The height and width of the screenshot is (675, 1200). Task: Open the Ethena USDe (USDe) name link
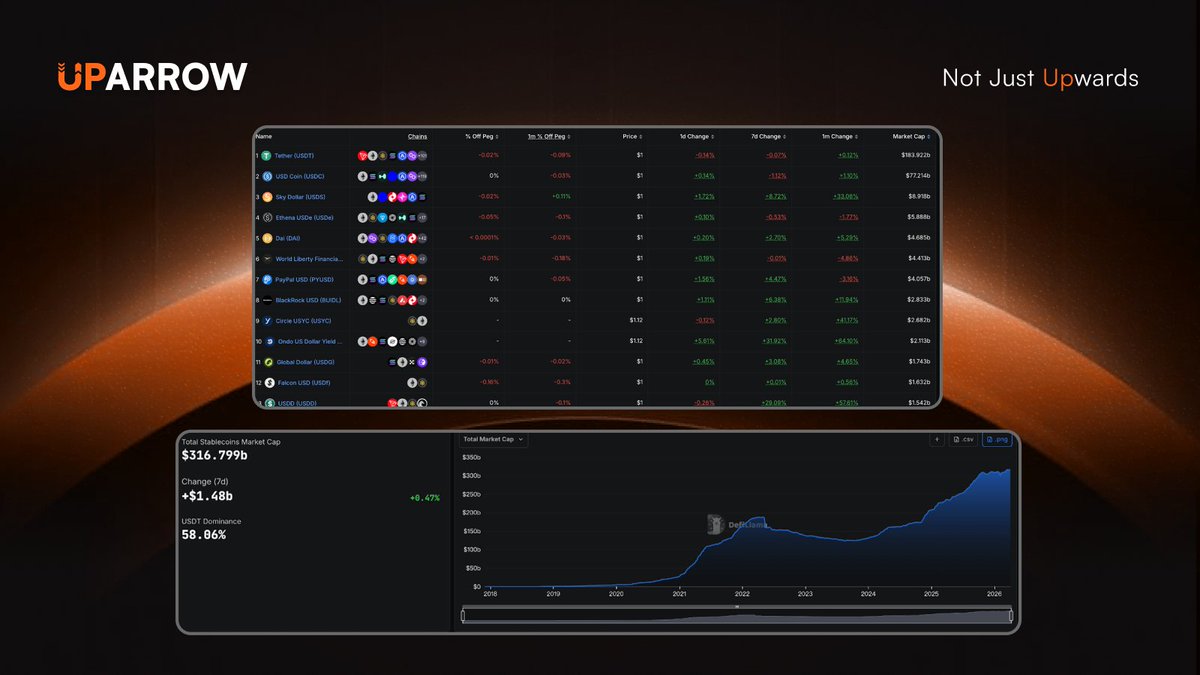click(304, 217)
